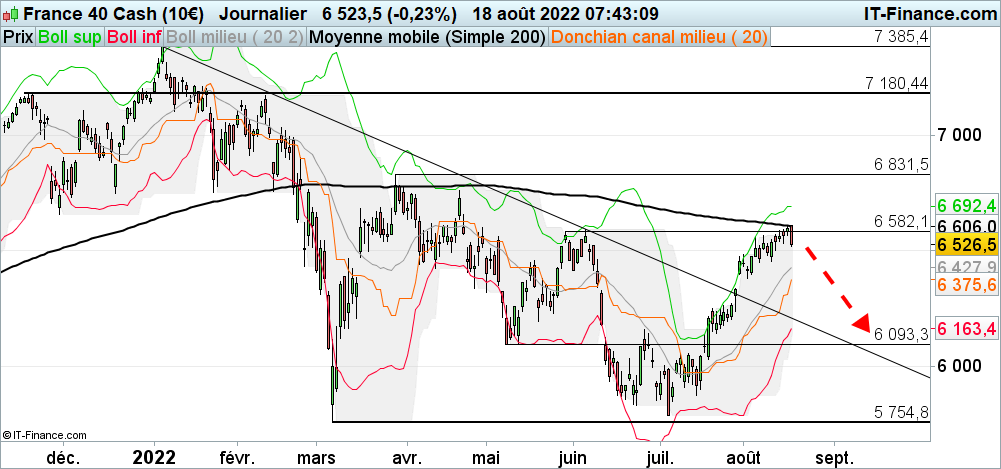This screenshot has height=469, width=1001.
Task: Select Donchian canal milieu (20) legend
Action: point(659,37)
